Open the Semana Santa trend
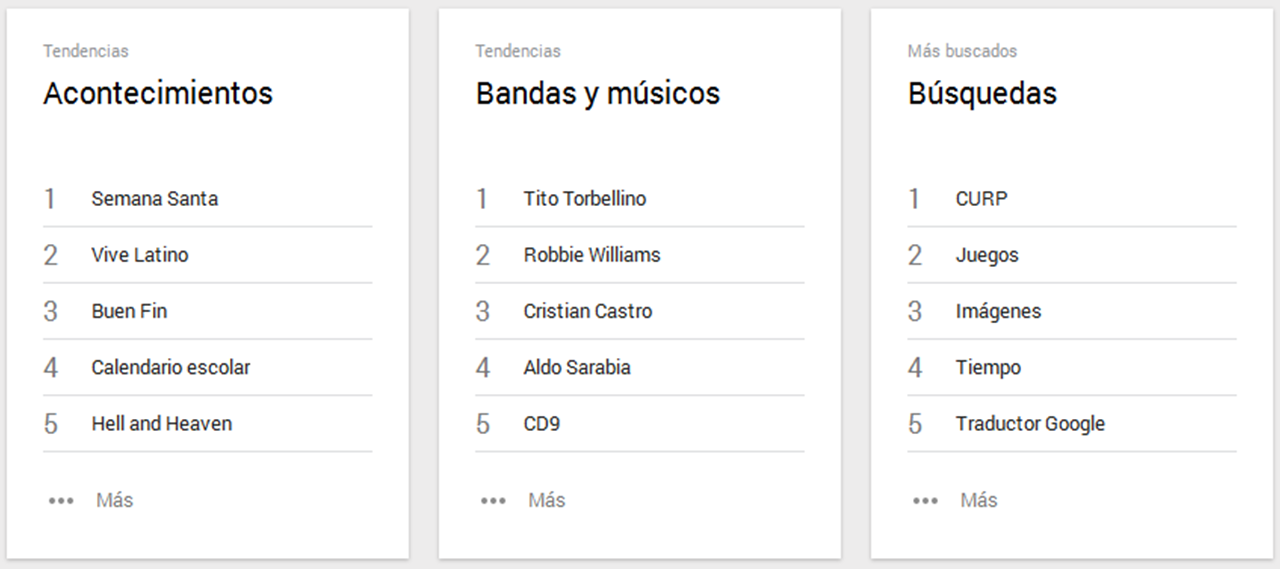The height and width of the screenshot is (569, 1280). pyautogui.click(x=154, y=199)
